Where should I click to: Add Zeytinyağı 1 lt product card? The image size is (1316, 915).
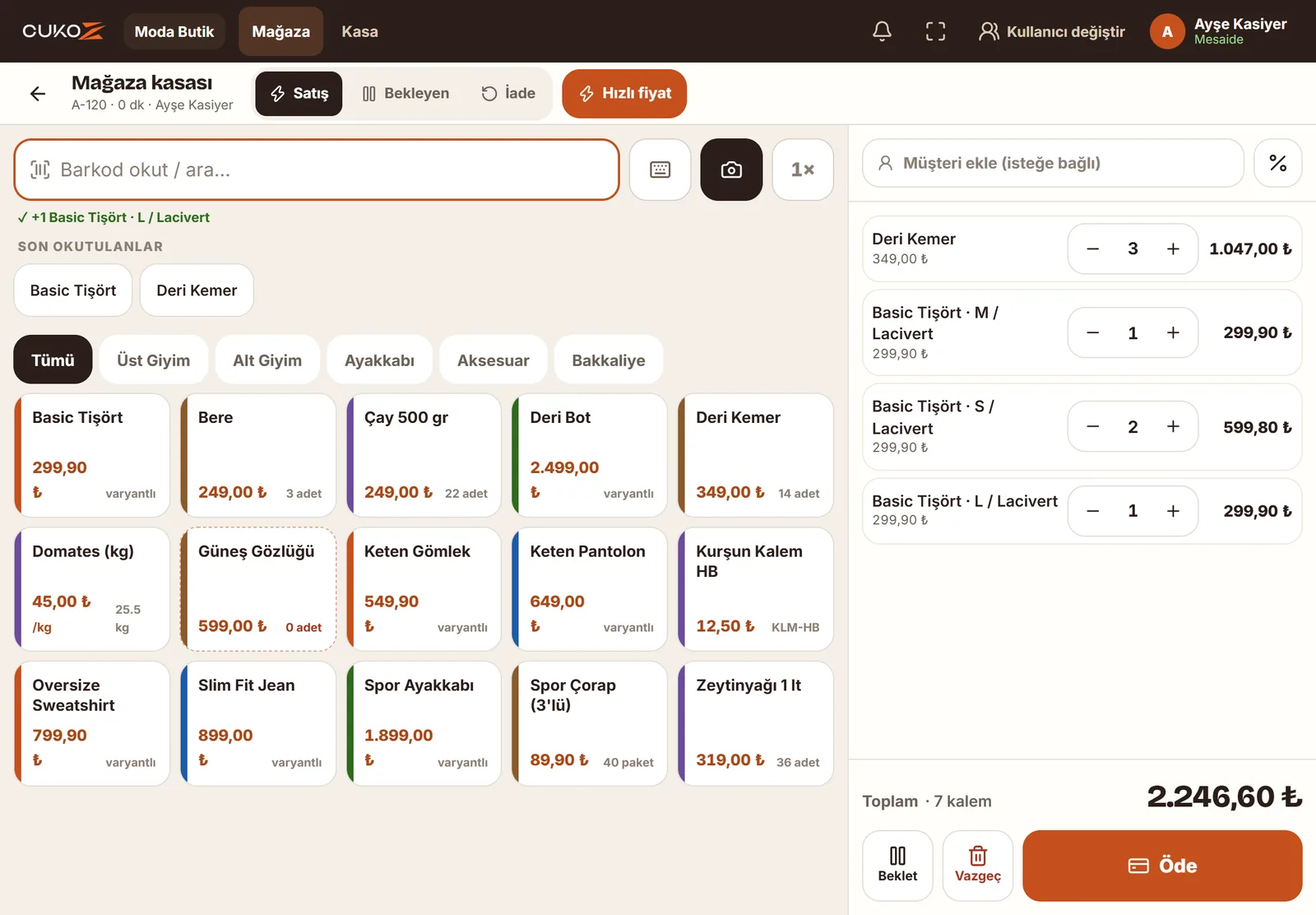pos(755,723)
